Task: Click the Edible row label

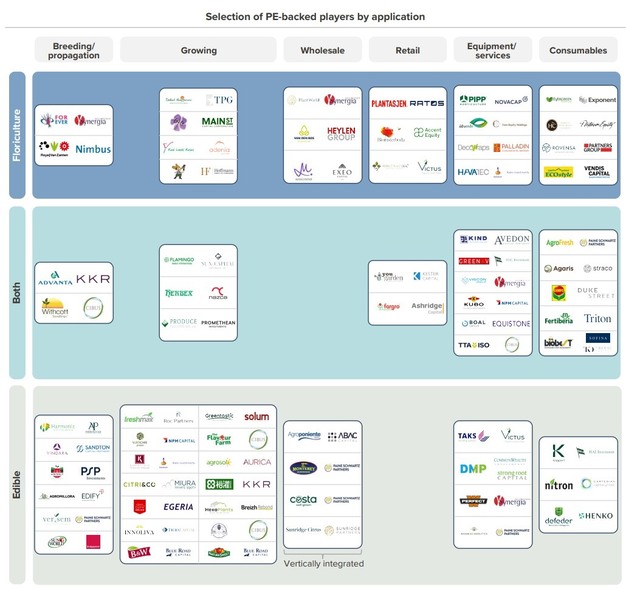Action: (17, 485)
